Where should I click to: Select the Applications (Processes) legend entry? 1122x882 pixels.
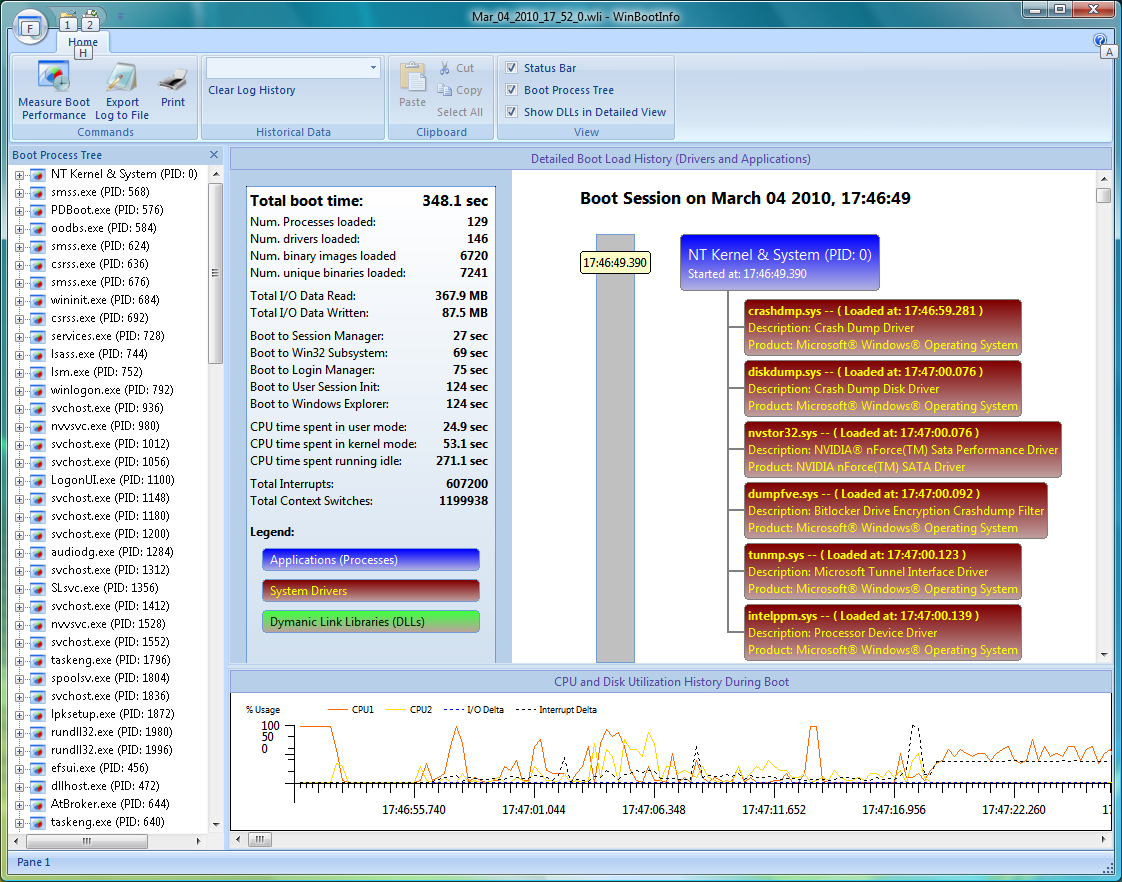pyautogui.click(x=371, y=560)
